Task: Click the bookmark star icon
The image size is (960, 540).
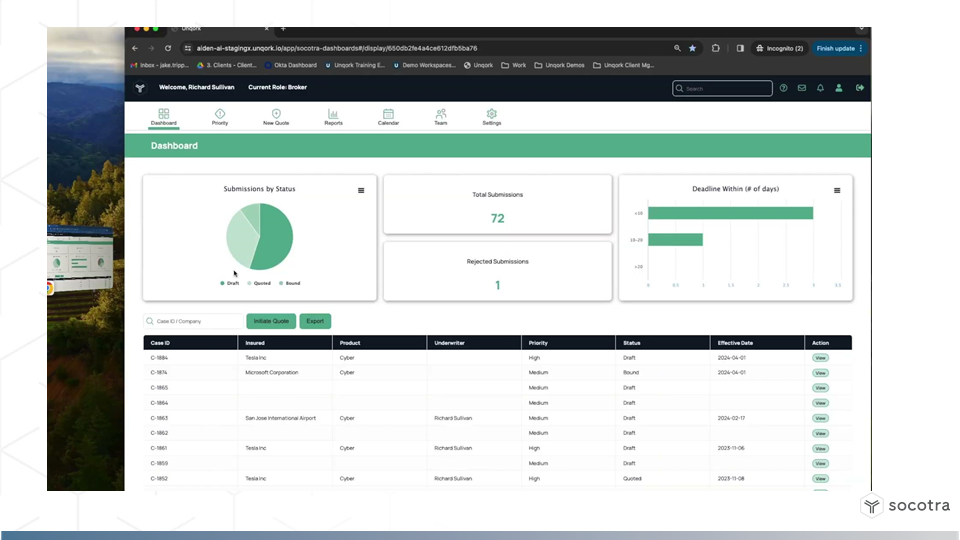Action: pyautogui.click(x=692, y=48)
